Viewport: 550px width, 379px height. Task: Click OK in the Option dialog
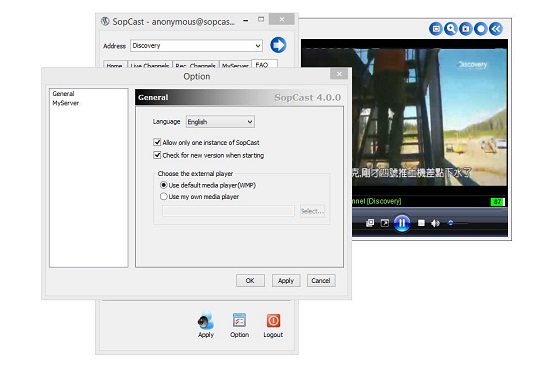pos(250,280)
